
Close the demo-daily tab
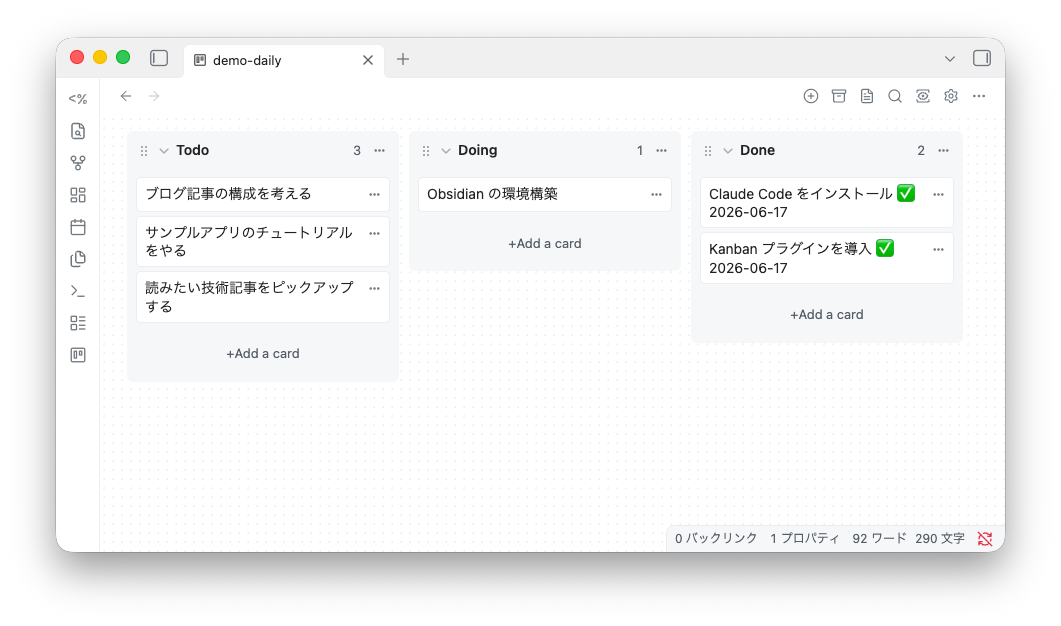click(x=368, y=60)
